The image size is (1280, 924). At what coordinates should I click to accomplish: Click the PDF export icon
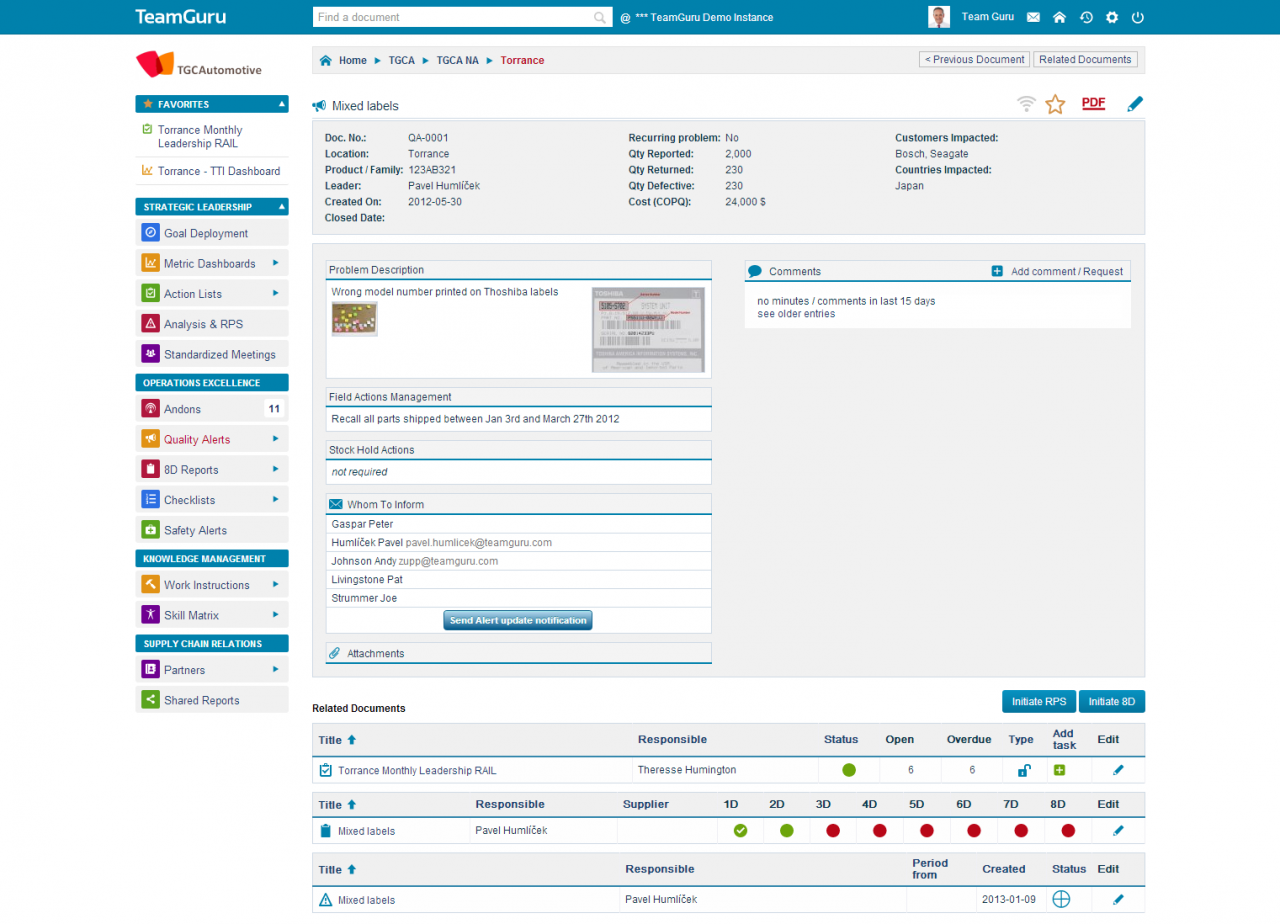tap(1093, 103)
